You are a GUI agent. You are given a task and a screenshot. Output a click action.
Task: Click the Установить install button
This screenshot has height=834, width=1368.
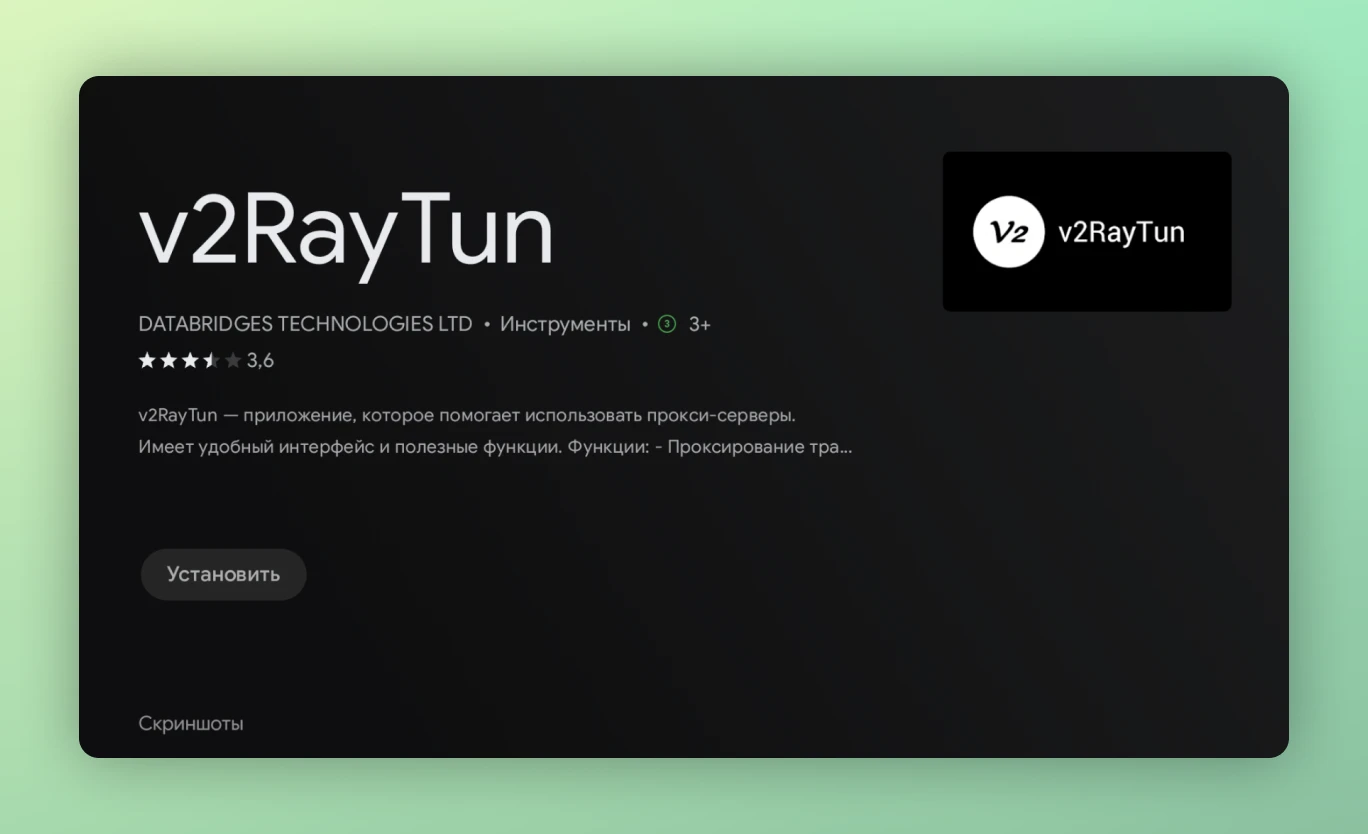[x=223, y=574]
